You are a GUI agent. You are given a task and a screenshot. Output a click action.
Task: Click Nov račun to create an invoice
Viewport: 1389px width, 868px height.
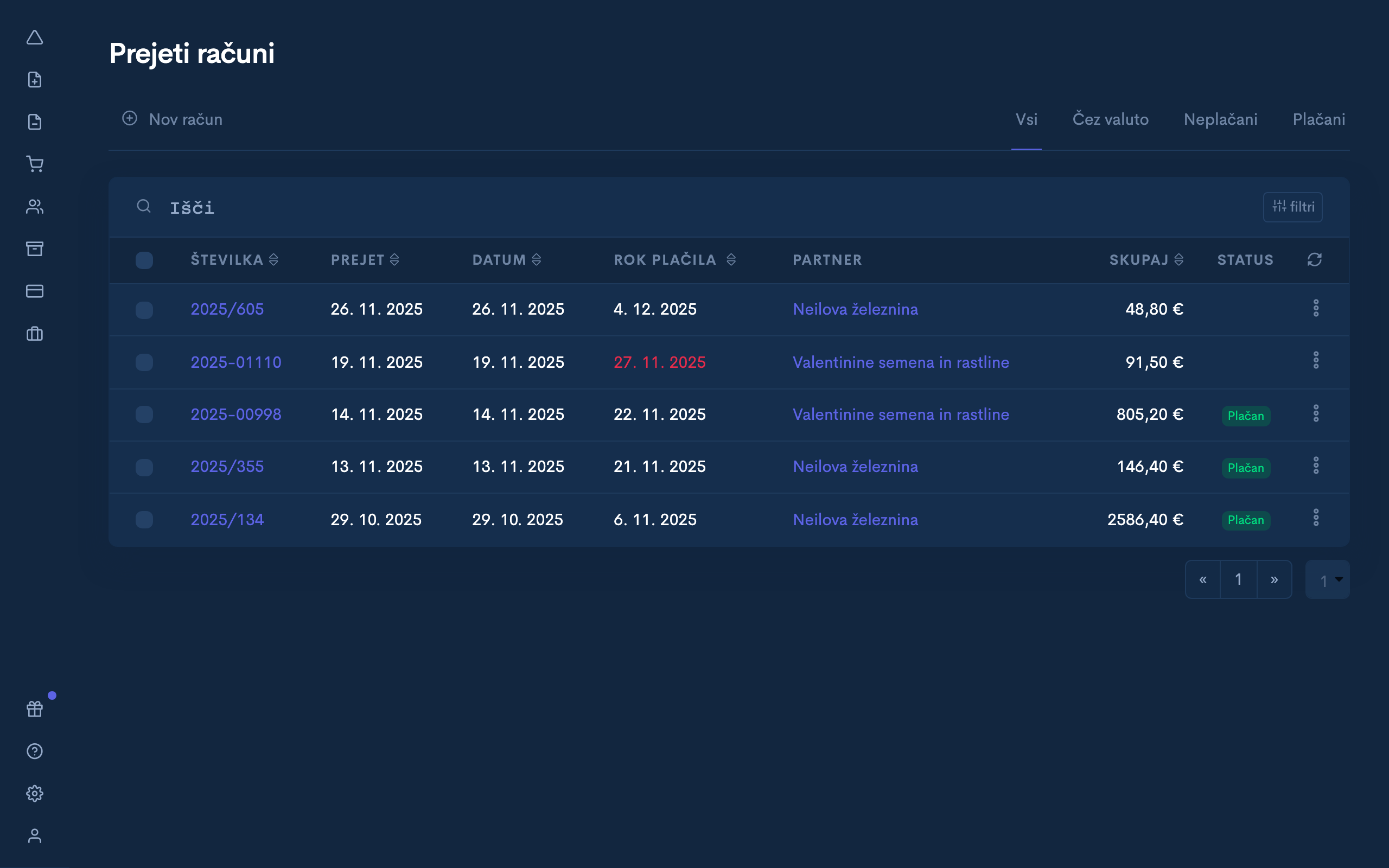click(171, 119)
